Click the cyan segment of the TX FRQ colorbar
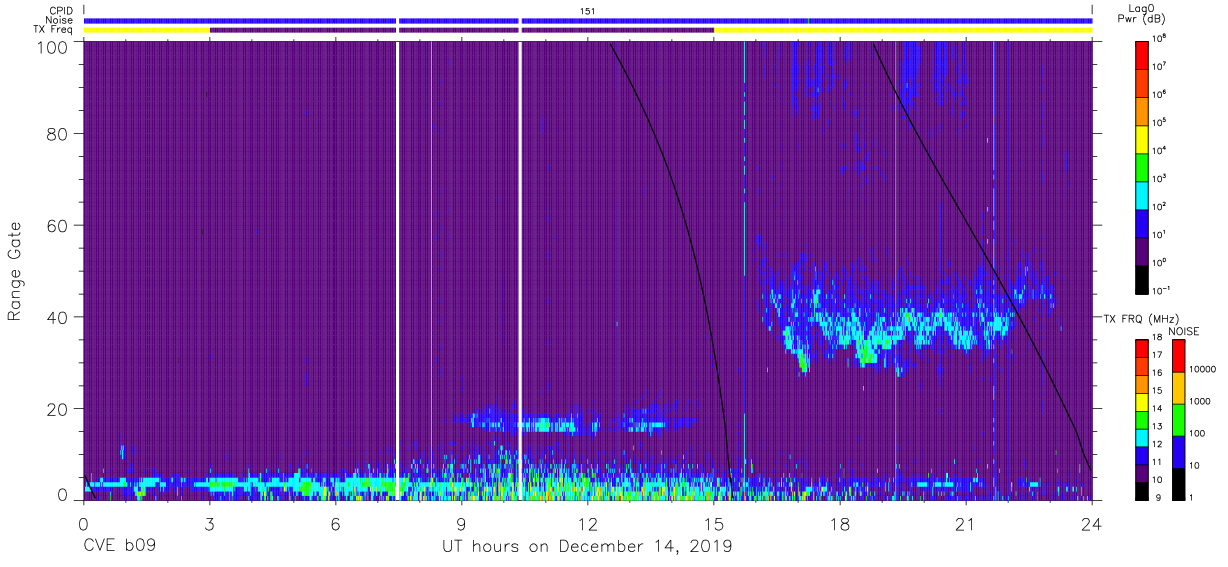Image resolution: width=1228 pixels, height=567 pixels. tap(1144, 437)
